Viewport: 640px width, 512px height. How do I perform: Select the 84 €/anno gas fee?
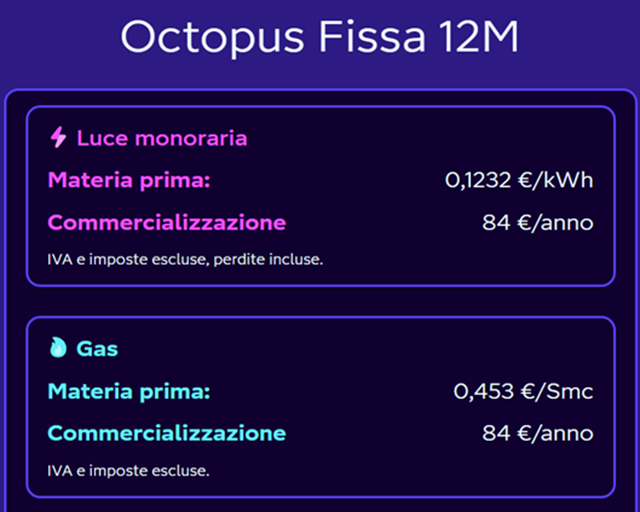537,433
